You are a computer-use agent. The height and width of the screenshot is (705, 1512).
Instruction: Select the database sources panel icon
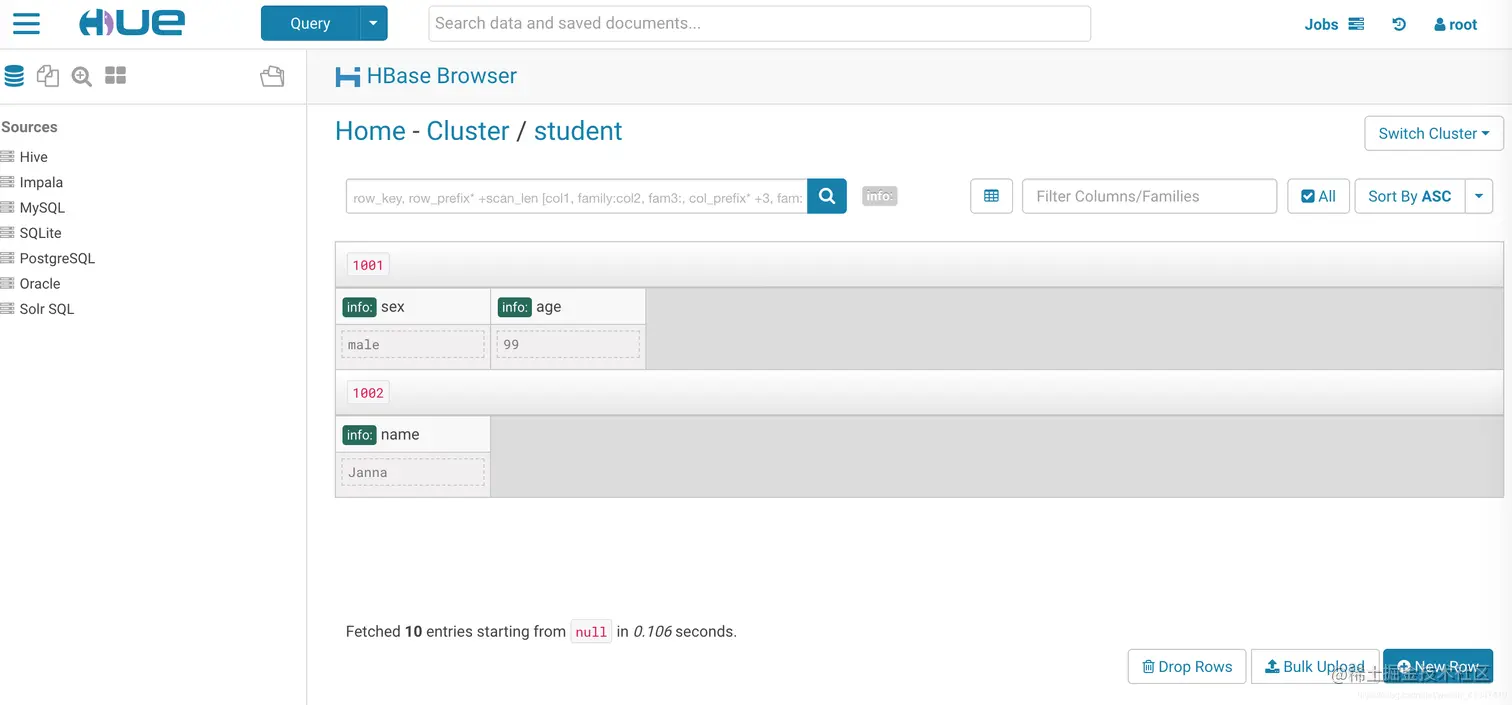[14, 76]
